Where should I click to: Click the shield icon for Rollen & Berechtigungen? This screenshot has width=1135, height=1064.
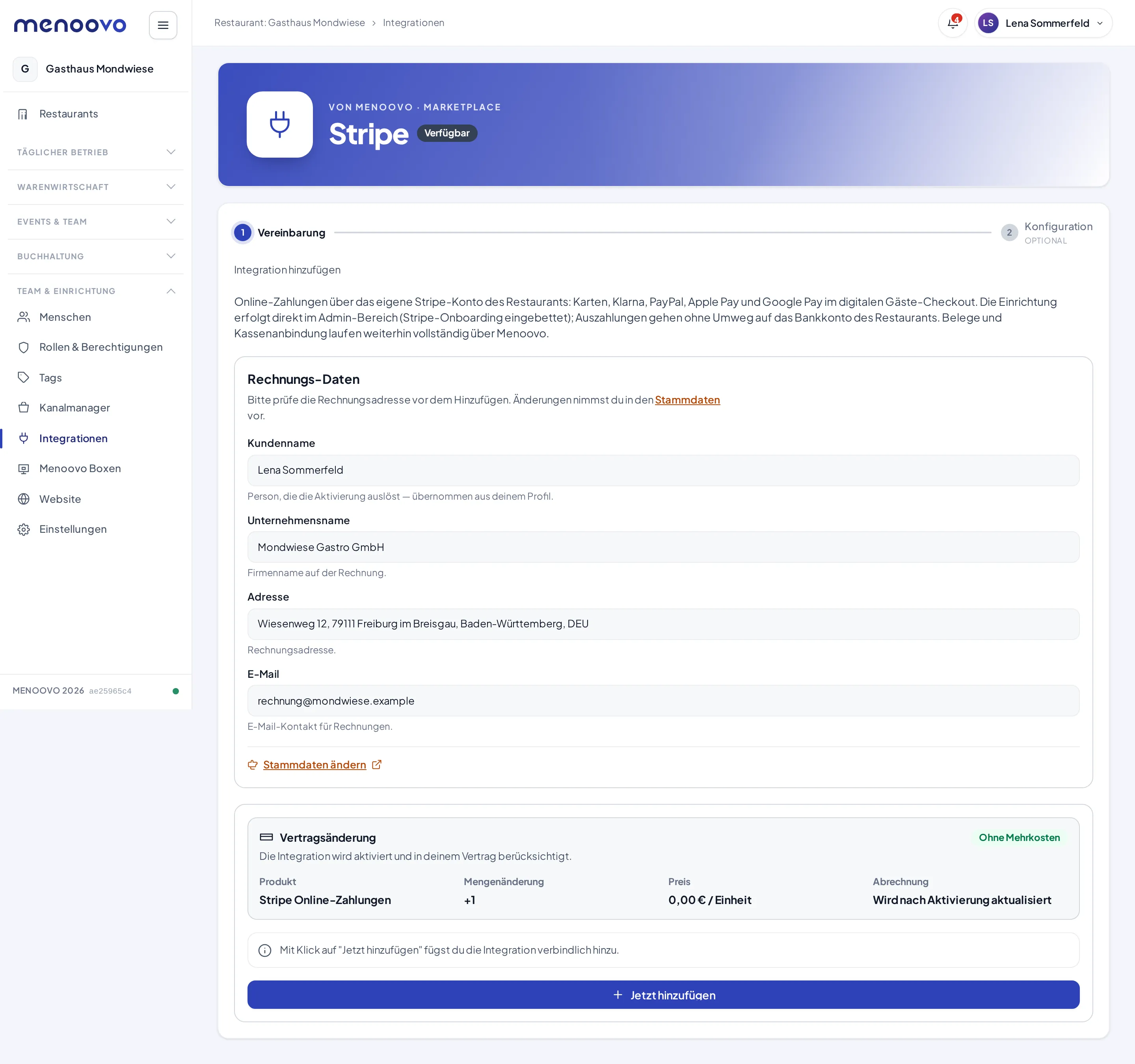[23, 348]
